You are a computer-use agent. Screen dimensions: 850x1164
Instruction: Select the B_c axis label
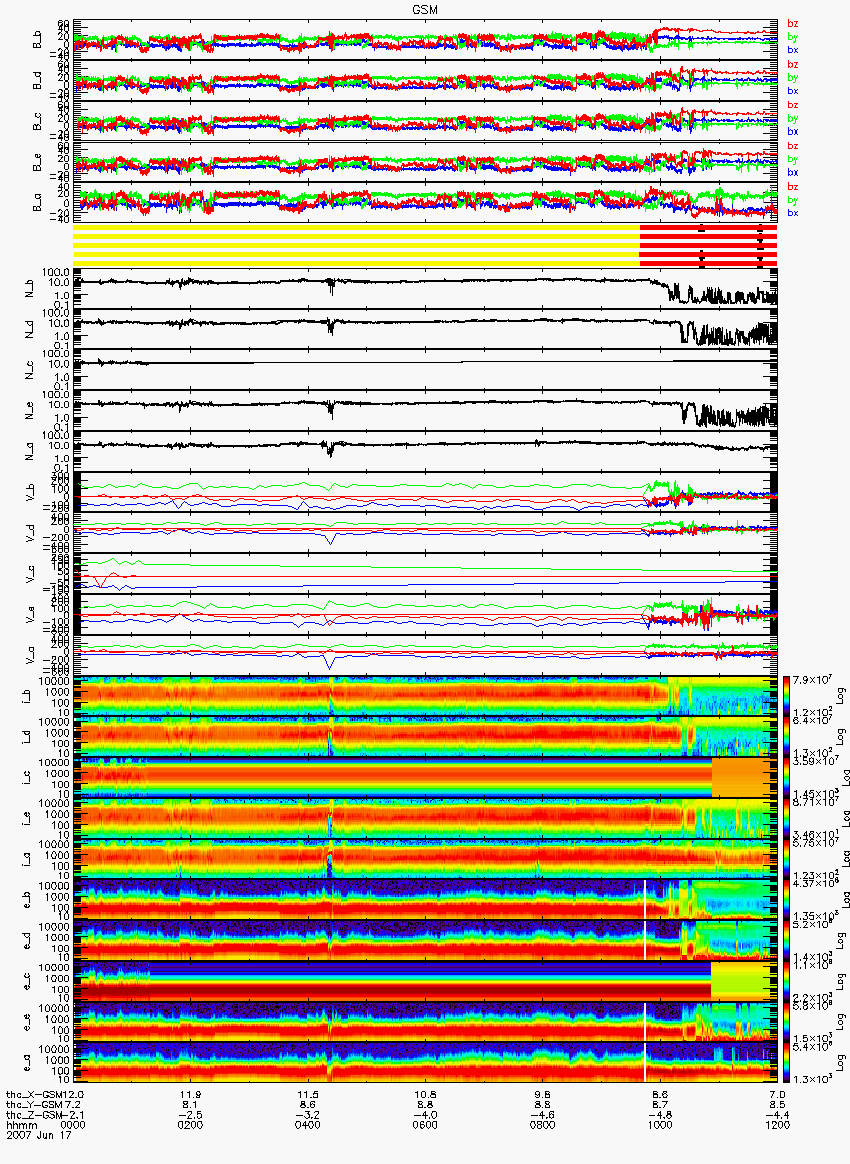[36, 122]
